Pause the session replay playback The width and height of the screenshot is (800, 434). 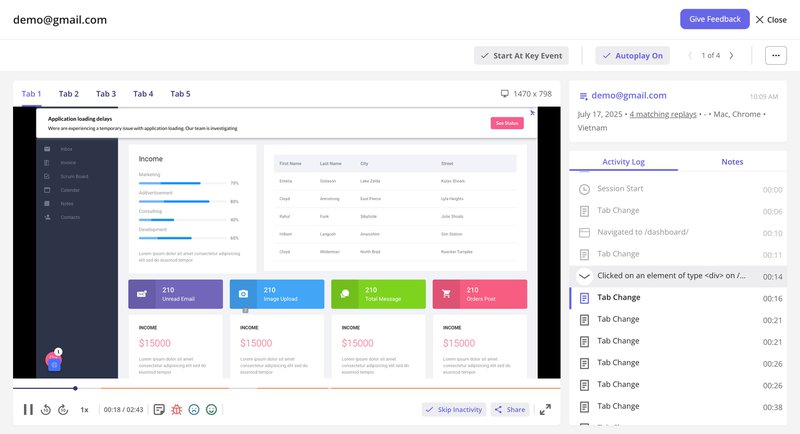pos(28,409)
